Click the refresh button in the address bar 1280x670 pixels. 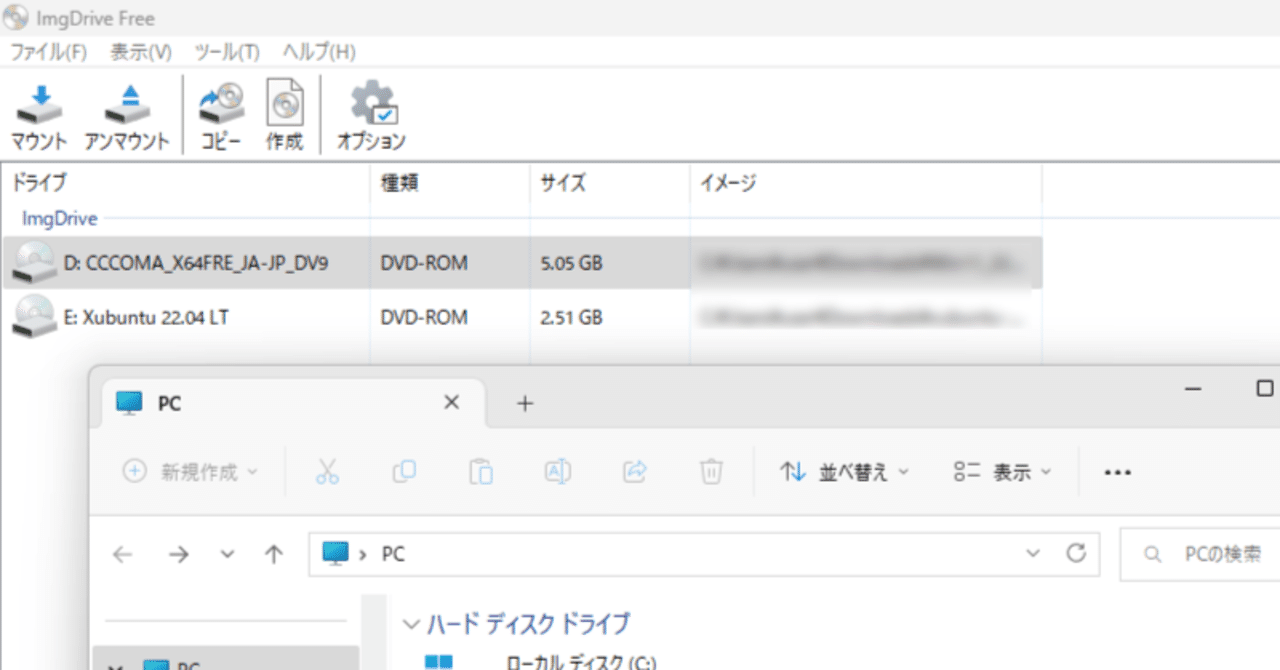point(1078,554)
